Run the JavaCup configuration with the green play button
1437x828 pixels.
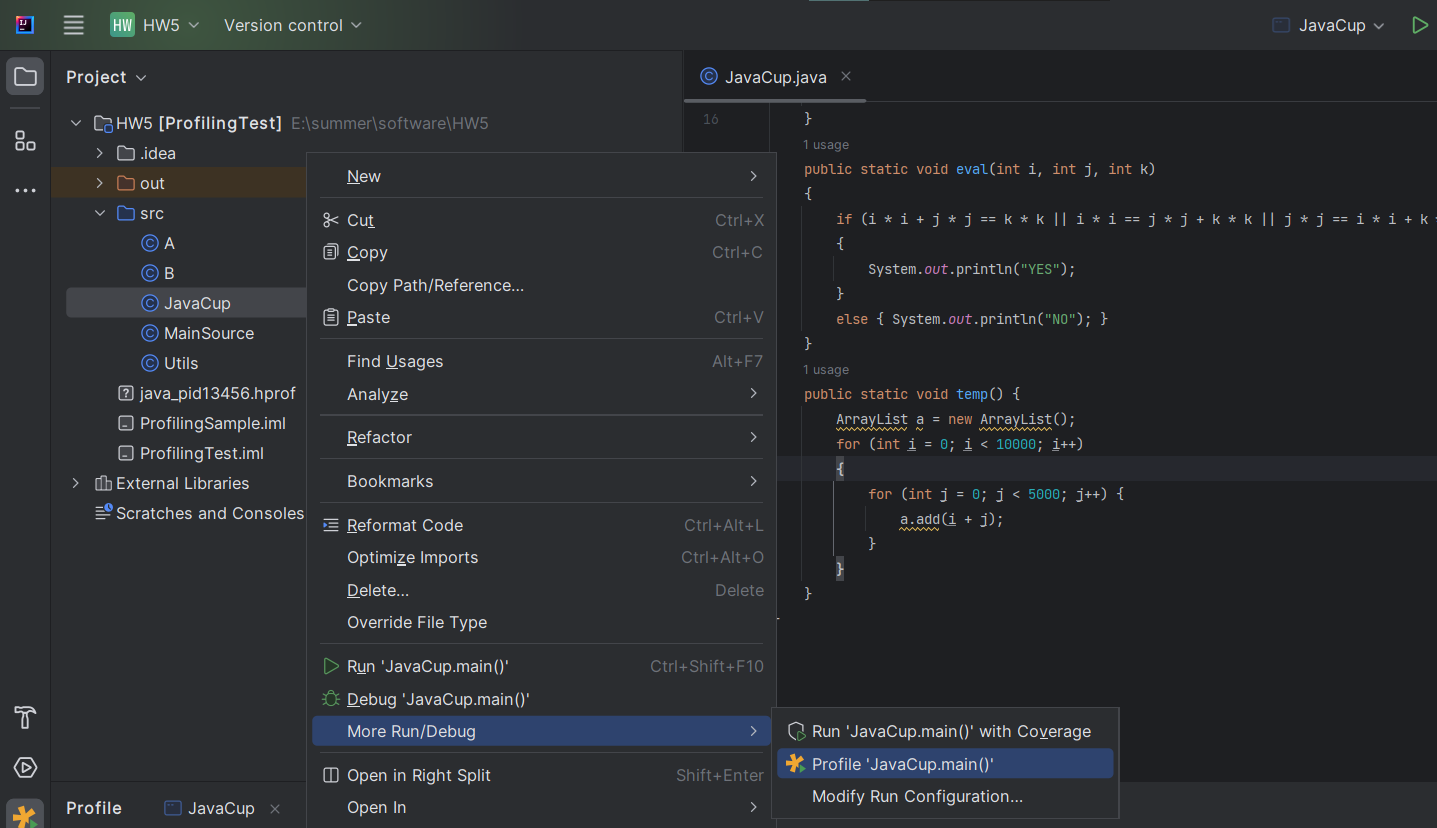(1420, 24)
